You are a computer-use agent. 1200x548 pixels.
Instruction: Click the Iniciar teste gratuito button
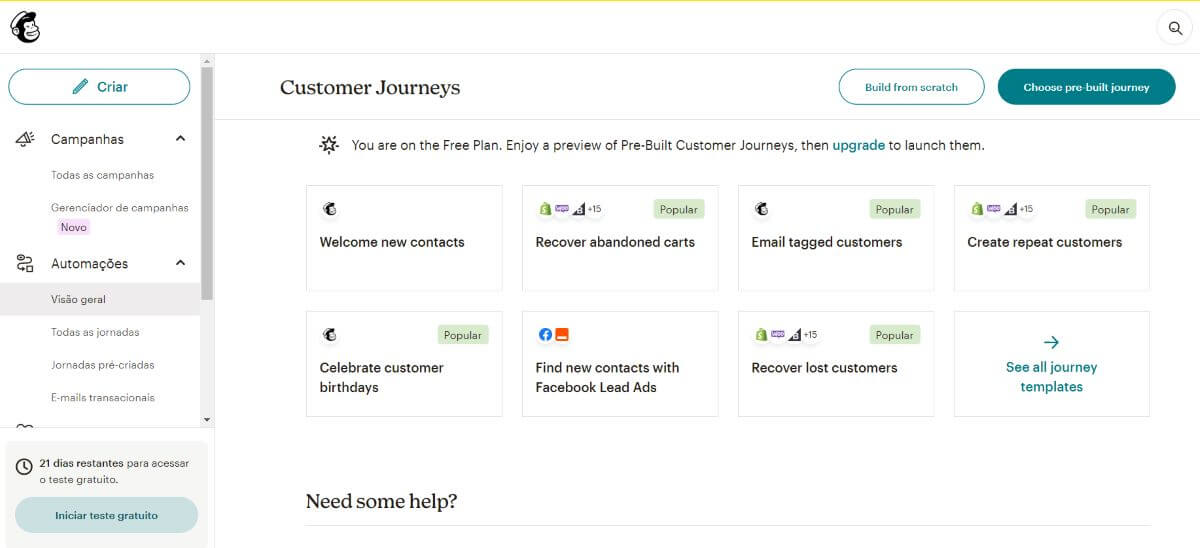(106, 515)
